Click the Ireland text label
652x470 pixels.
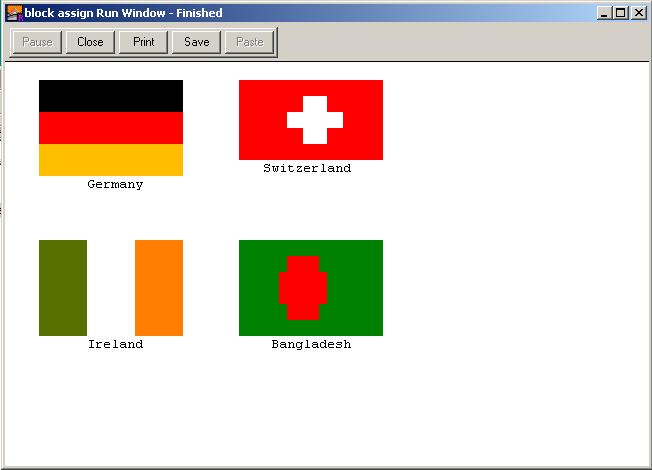115,345
